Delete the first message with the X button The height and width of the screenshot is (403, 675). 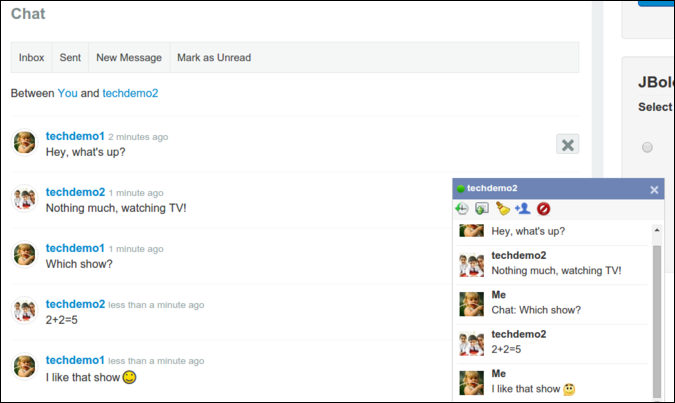click(x=568, y=145)
